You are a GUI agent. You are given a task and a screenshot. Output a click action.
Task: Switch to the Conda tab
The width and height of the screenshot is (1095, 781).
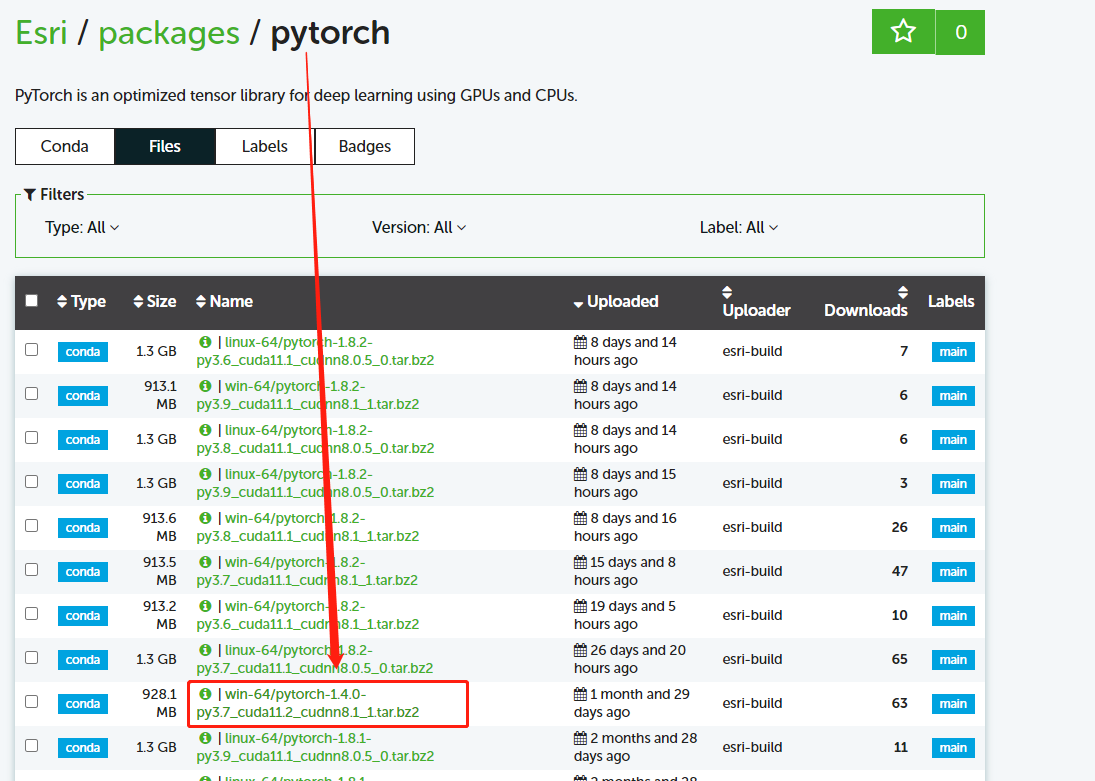click(x=64, y=147)
